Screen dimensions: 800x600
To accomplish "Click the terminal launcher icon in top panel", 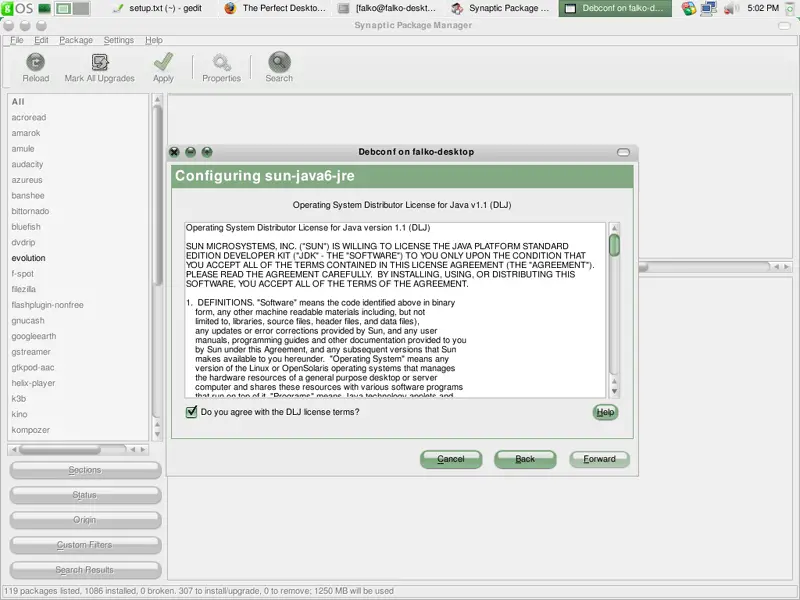I will [x=44, y=8].
